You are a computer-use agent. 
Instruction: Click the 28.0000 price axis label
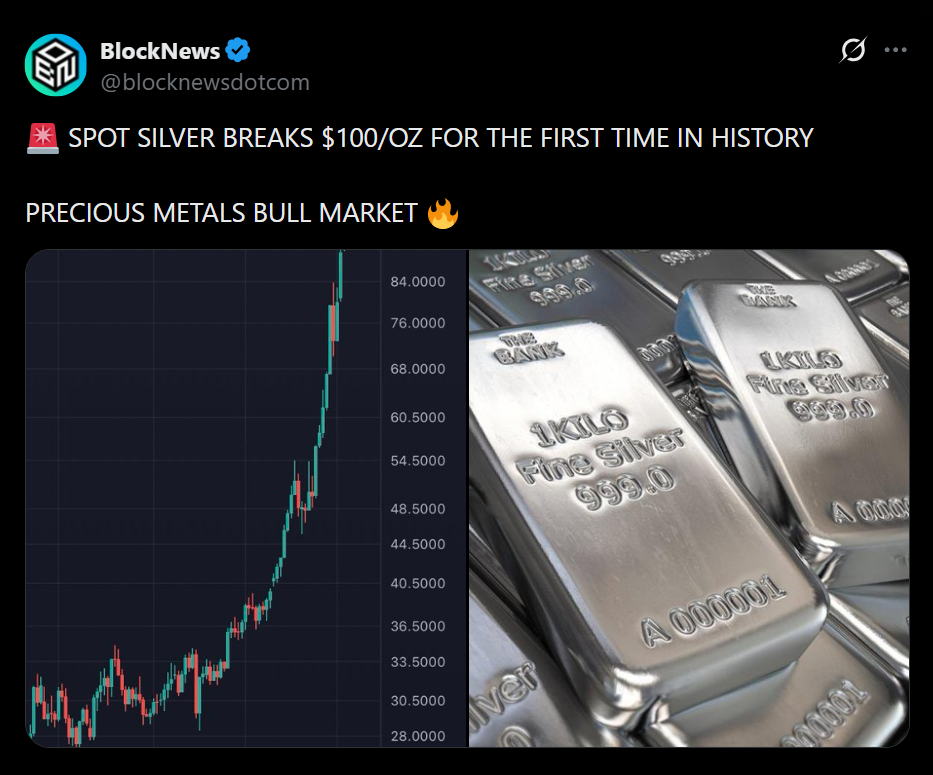tap(417, 737)
